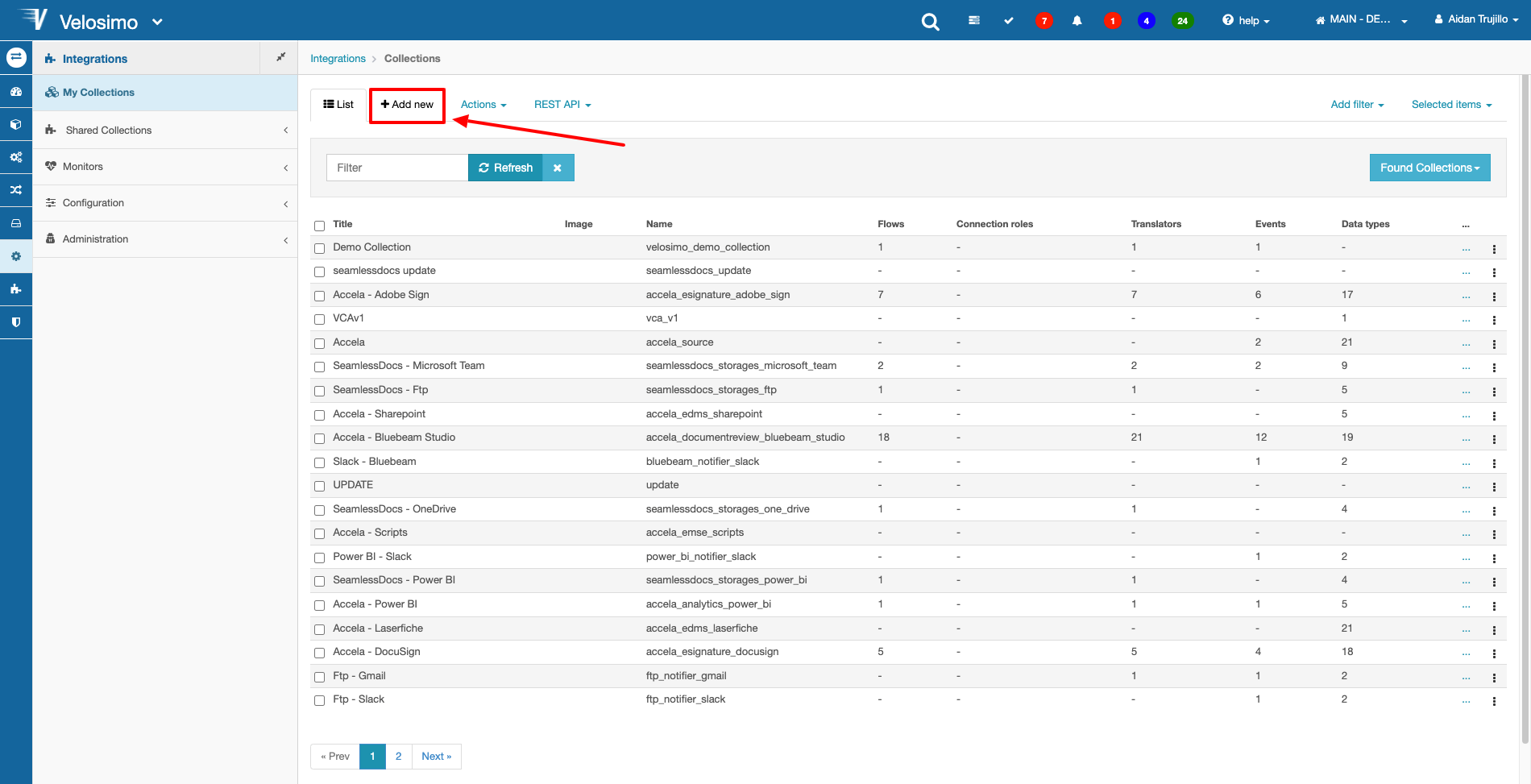Open the Found Collections dropdown button
The height and width of the screenshot is (784, 1531).
tap(1429, 168)
